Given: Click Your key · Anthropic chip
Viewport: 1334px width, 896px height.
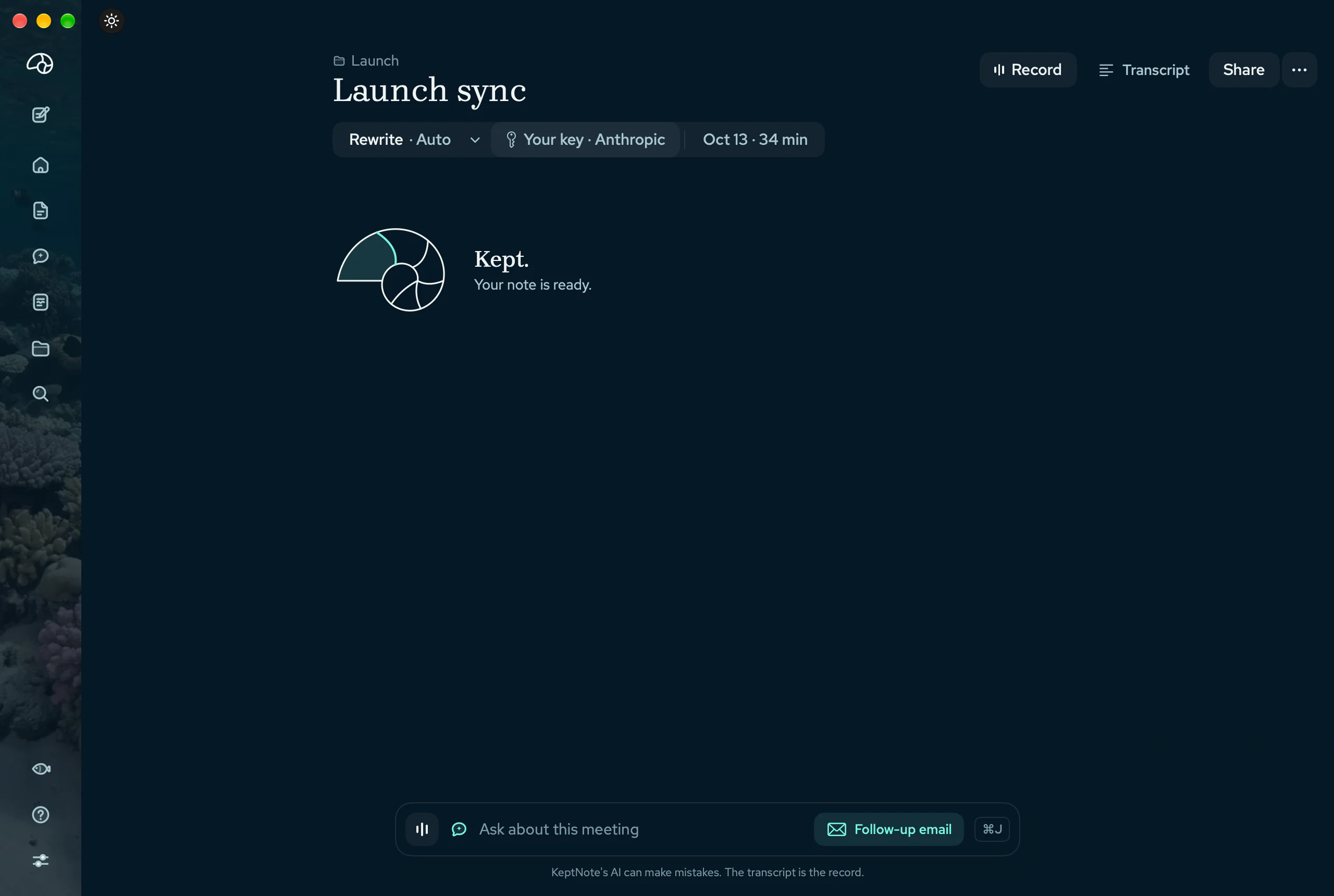Looking at the screenshot, I should (585, 140).
